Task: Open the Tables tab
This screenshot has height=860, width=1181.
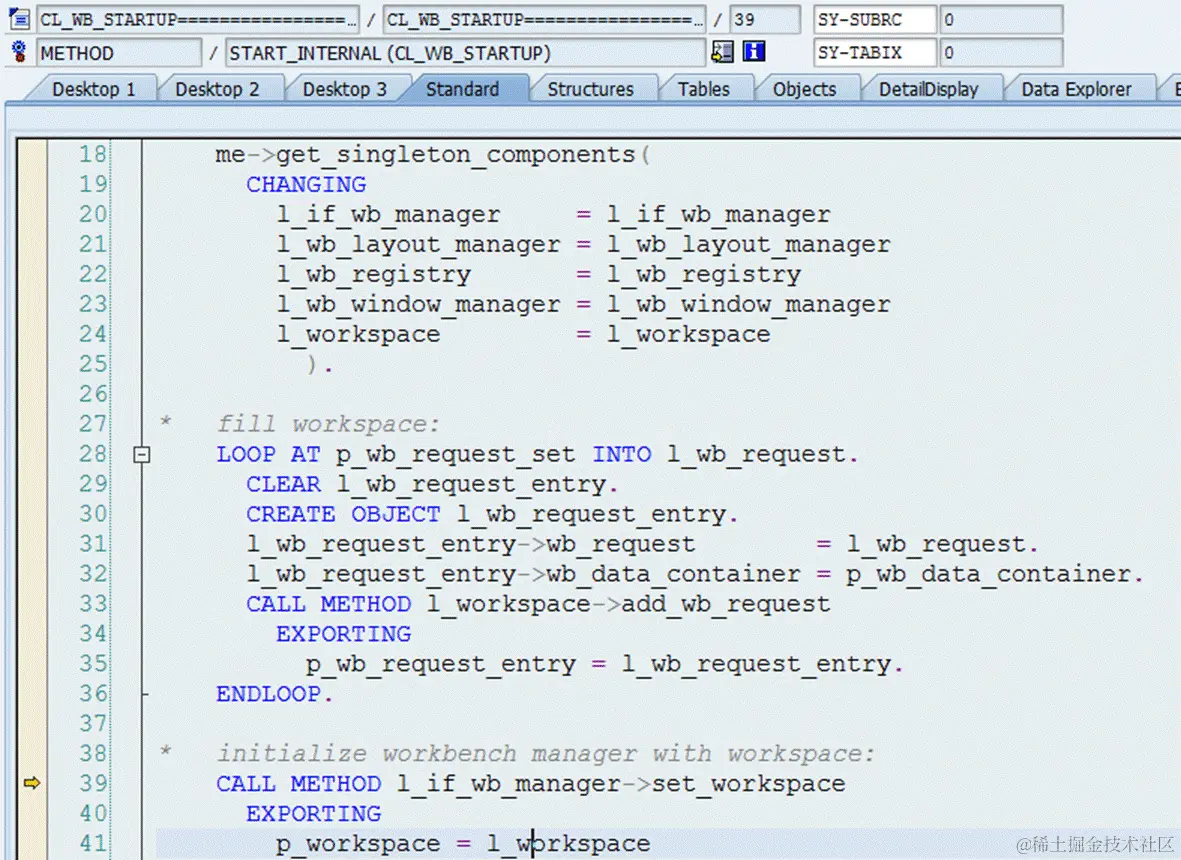Action: [703, 89]
